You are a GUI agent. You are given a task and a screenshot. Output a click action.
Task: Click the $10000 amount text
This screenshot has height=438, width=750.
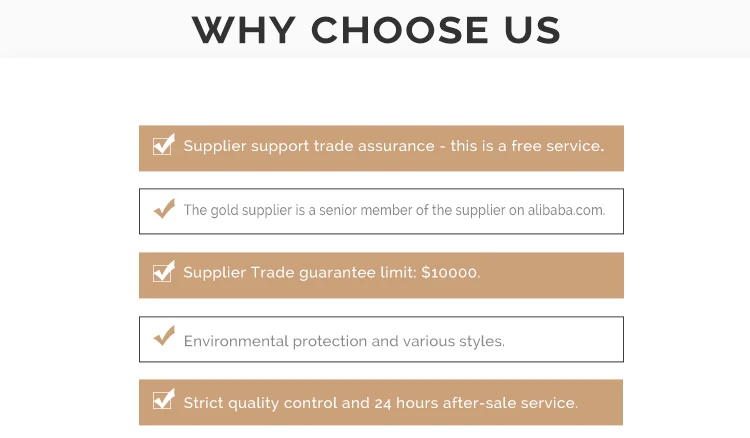450,273
